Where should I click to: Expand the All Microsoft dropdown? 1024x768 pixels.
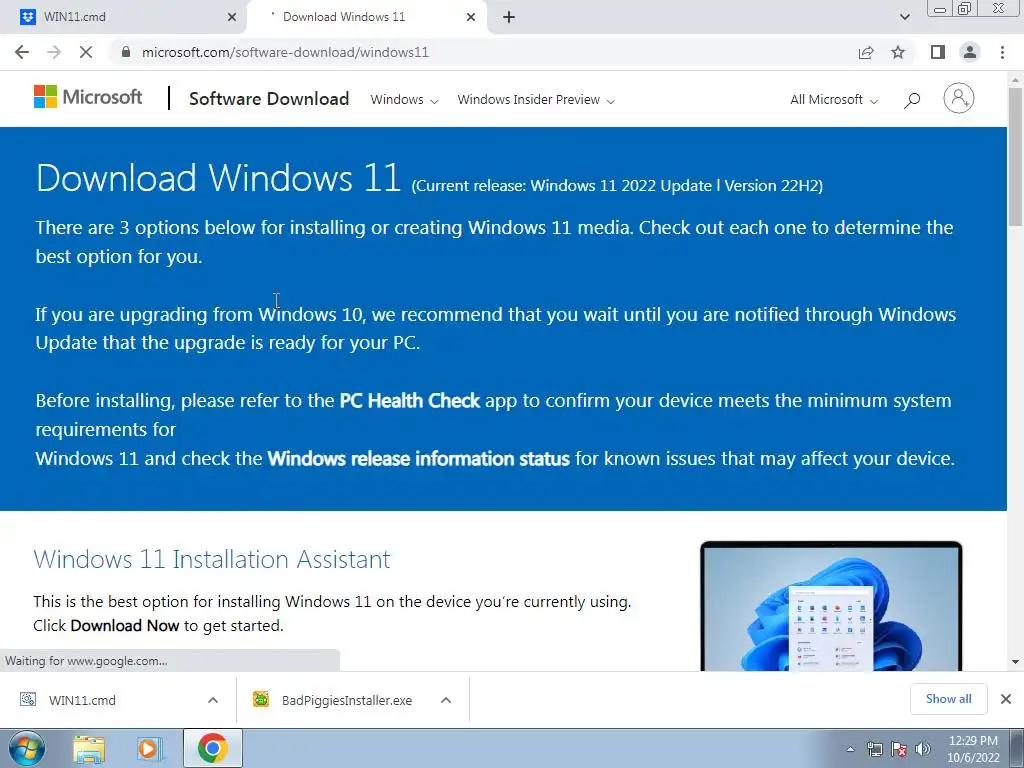834,100
